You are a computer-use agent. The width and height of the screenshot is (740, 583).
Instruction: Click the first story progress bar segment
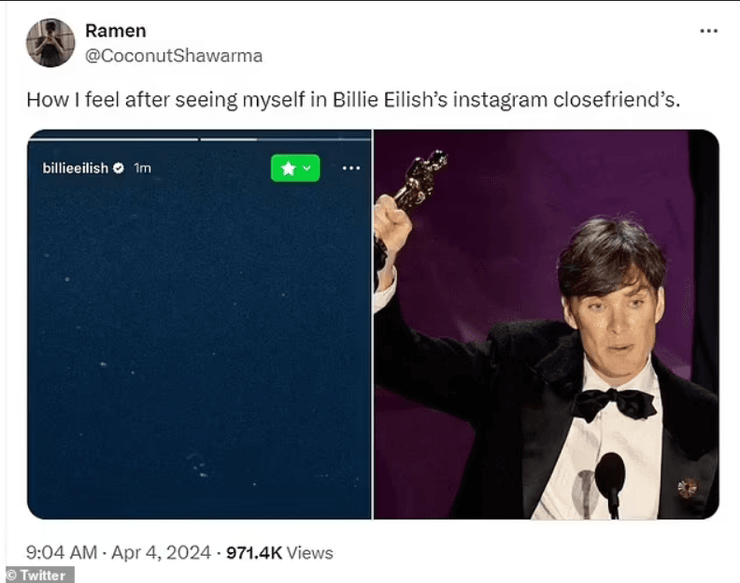[x=116, y=139]
